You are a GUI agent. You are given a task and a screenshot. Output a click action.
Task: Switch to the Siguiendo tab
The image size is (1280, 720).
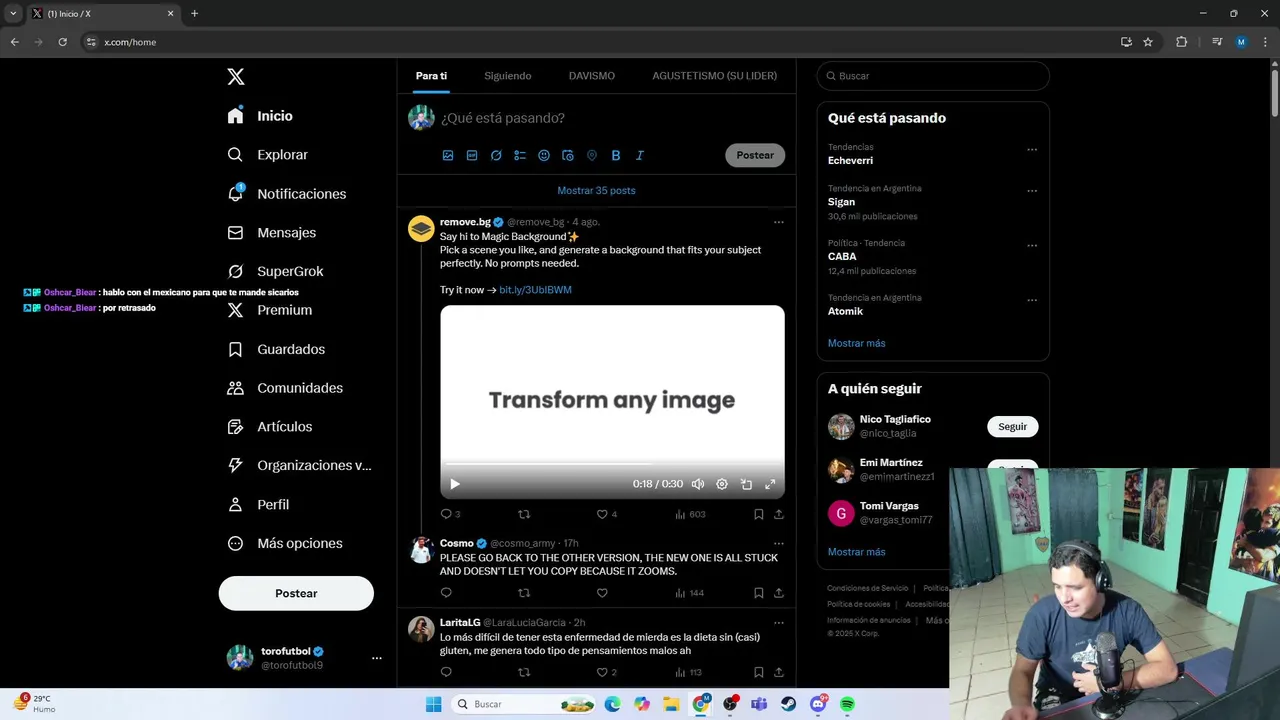tap(508, 76)
